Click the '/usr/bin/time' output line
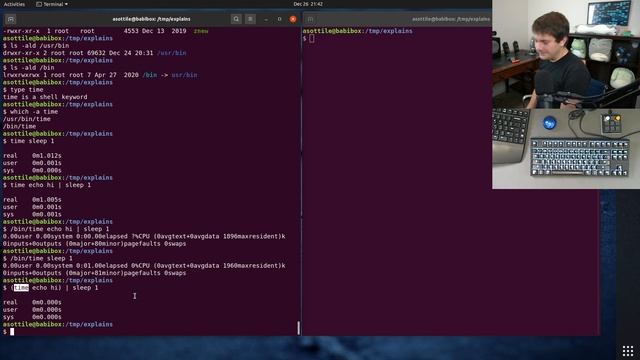The image size is (640, 360). pyautogui.click(x=27, y=119)
